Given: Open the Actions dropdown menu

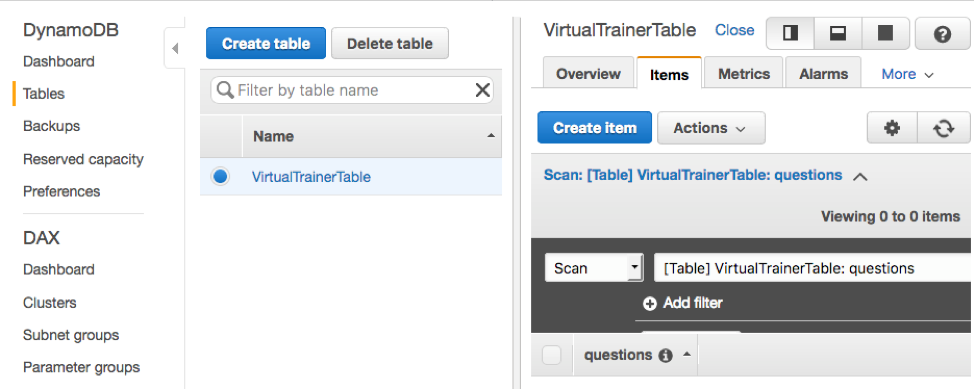Looking at the screenshot, I should point(711,128).
